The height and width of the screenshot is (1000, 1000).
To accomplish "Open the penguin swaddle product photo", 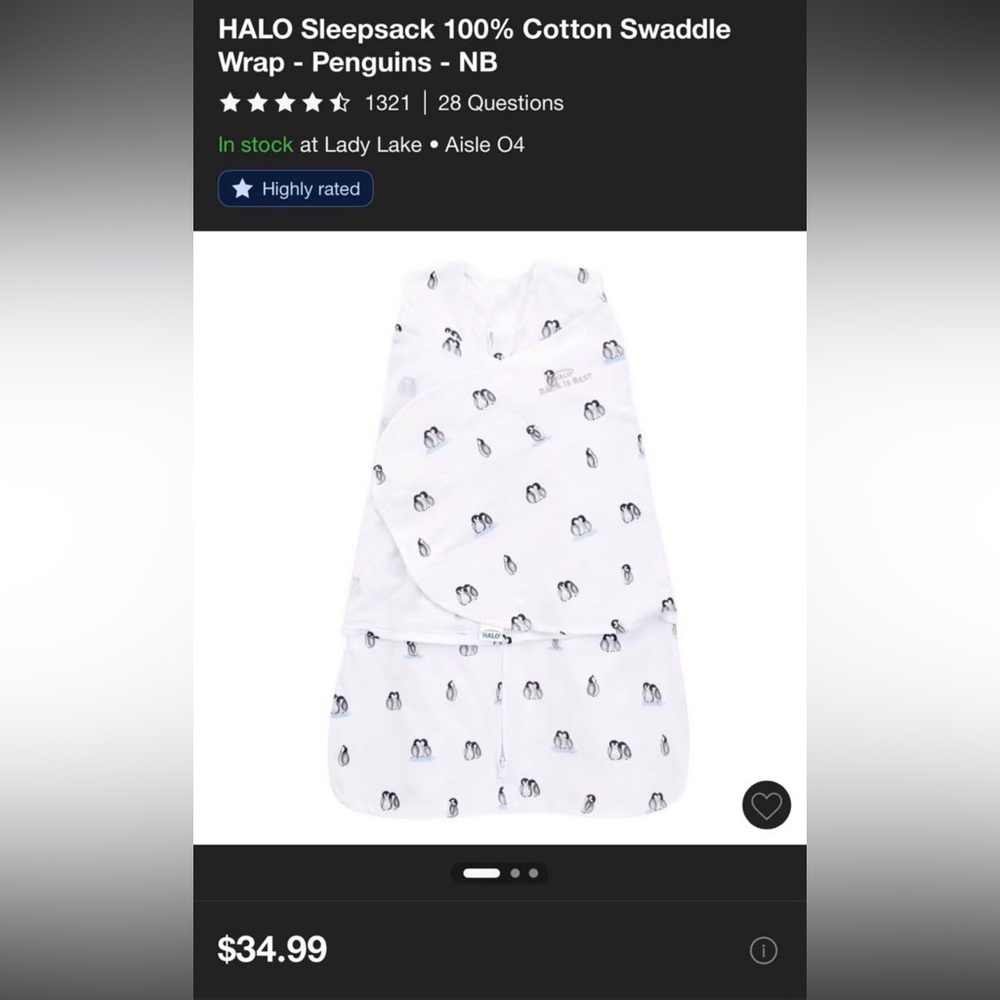I will (x=500, y=538).
